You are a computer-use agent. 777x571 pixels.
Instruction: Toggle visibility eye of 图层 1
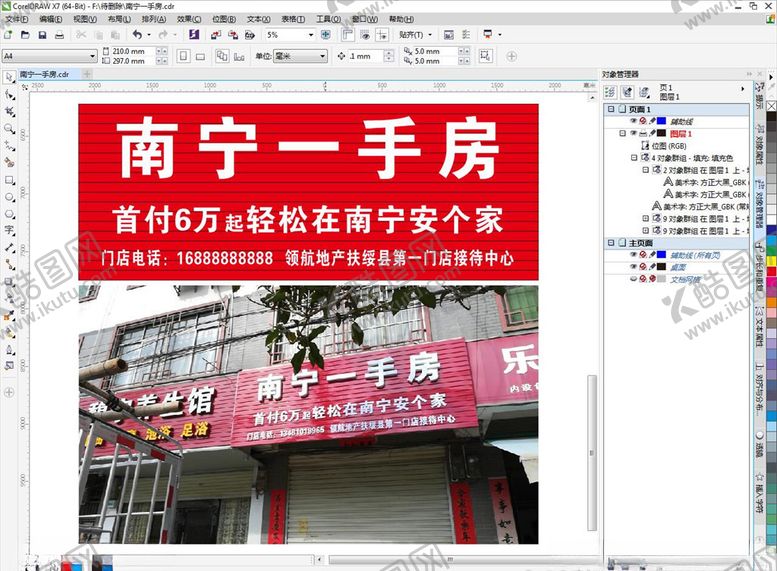pyautogui.click(x=633, y=133)
